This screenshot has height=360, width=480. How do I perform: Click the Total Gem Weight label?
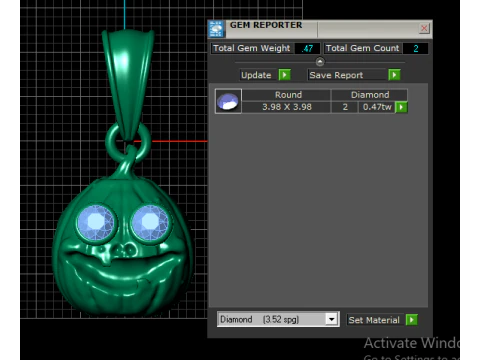tap(252, 48)
